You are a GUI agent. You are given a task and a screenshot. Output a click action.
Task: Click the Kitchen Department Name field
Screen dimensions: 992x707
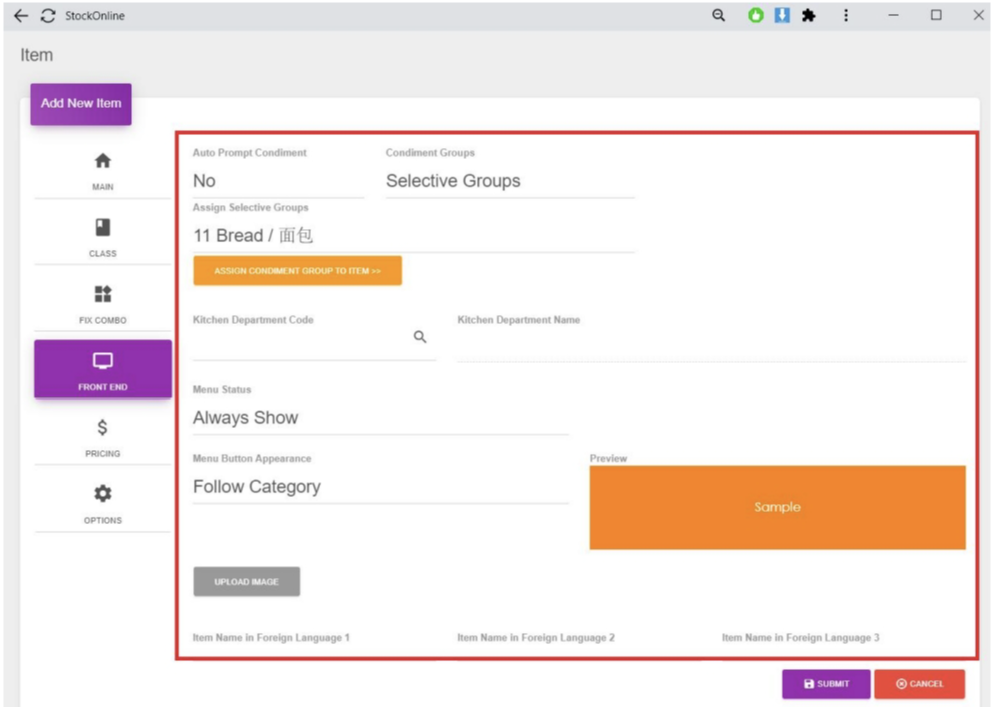(x=710, y=343)
